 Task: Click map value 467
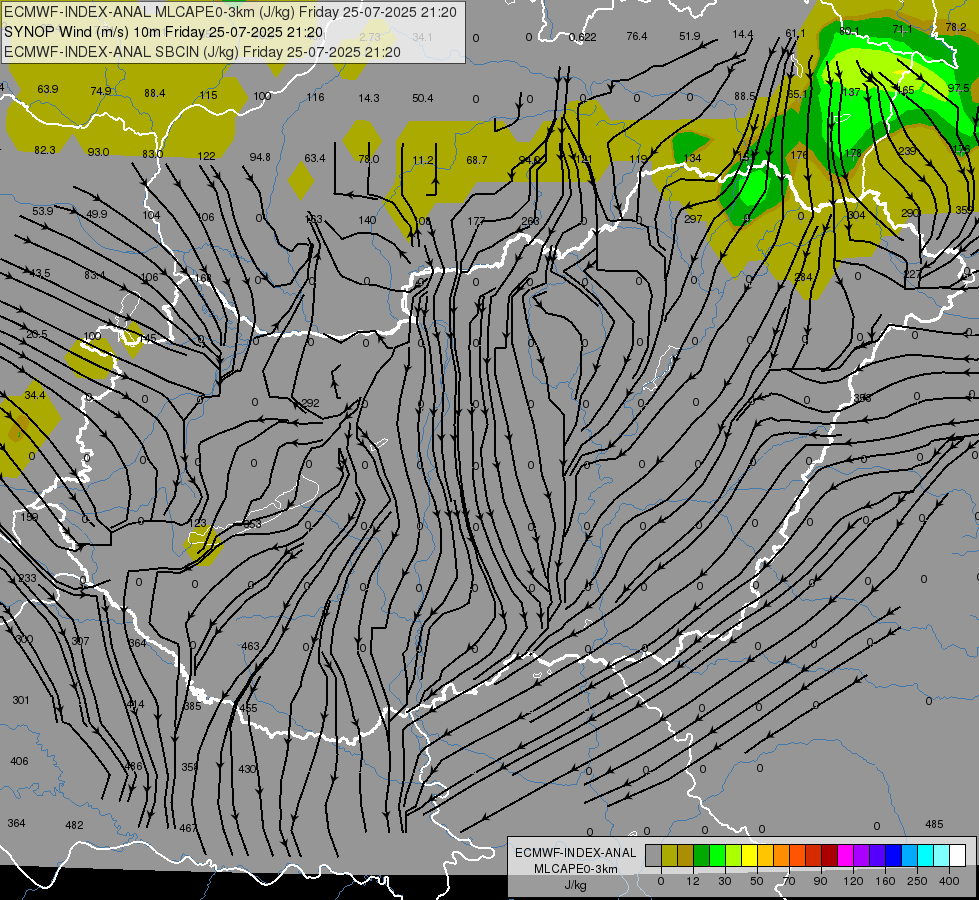(x=187, y=828)
